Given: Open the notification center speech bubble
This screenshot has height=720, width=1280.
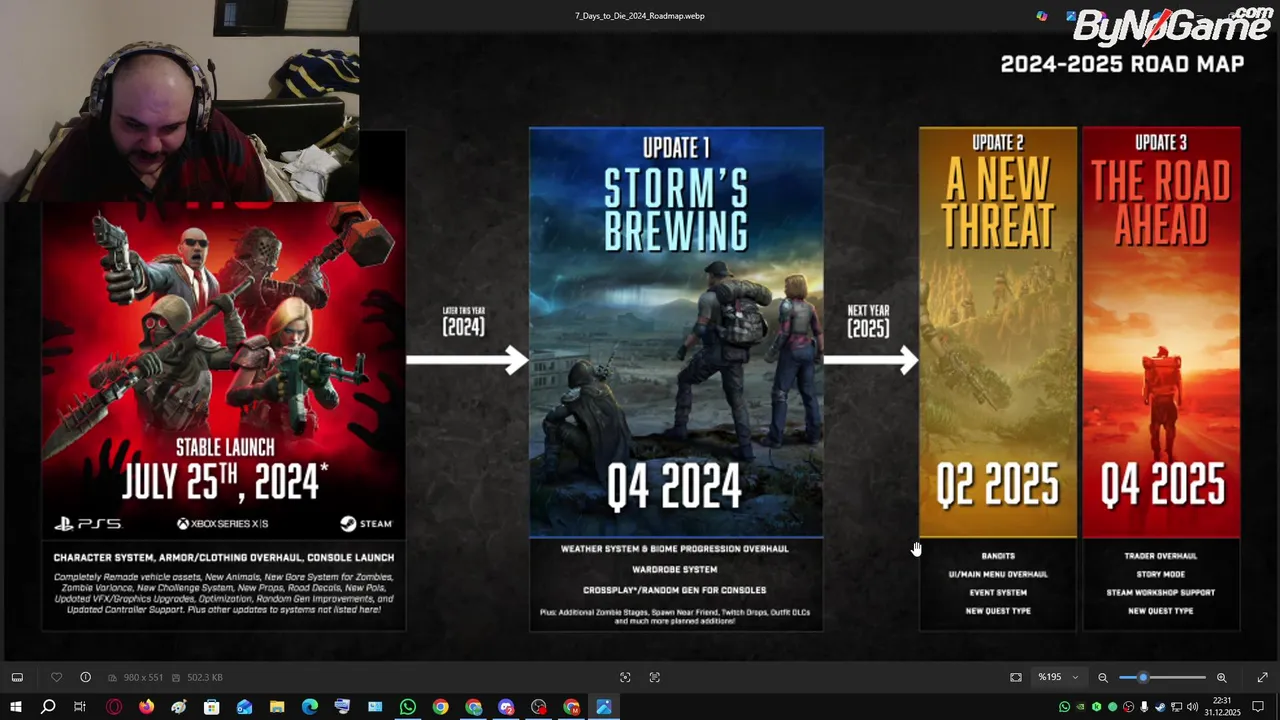Looking at the screenshot, I should pyautogui.click(x=1258, y=707).
